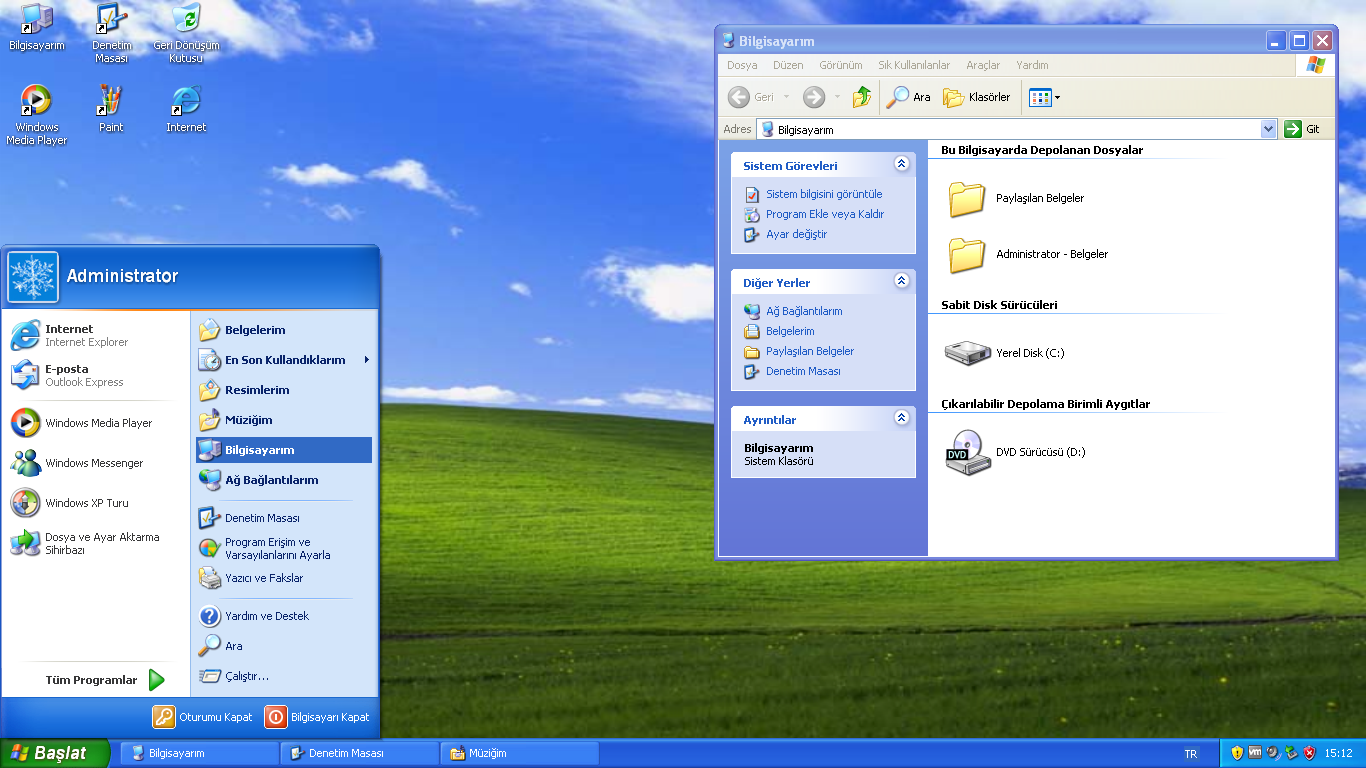Collapse the Sistem Görevleri panel
1366x768 pixels.
901,164
